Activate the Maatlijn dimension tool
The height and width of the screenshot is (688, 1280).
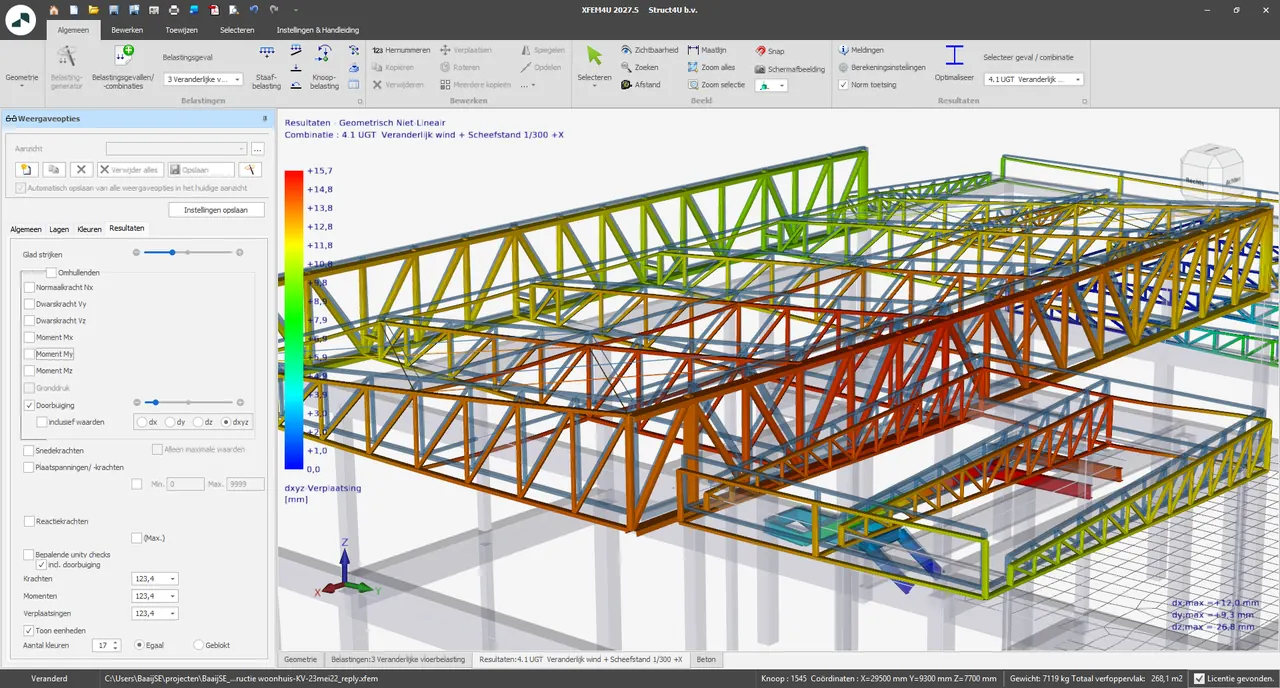(707, 50)
